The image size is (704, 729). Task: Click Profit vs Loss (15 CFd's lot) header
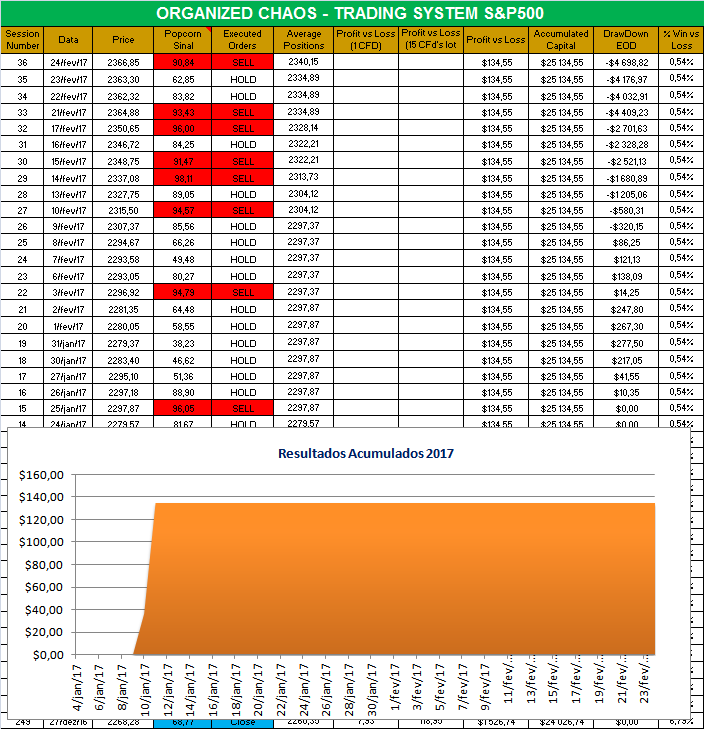431,40
